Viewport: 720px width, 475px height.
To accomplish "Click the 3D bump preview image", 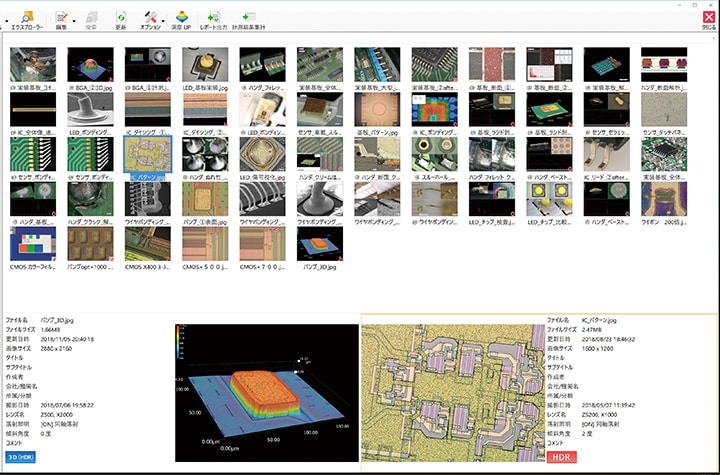I will tap(266, 392).
